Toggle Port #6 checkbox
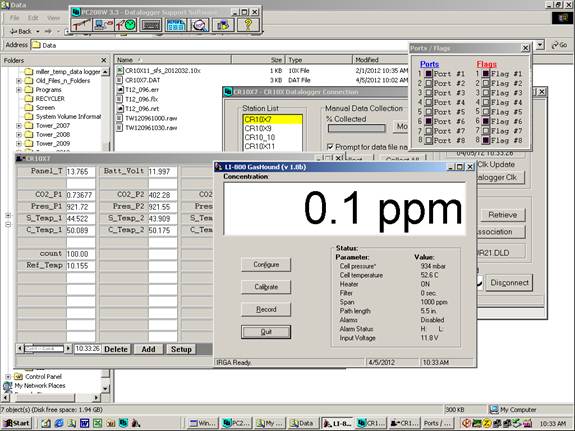This screenshot has width=575, height=431. [x=428, y=121]
